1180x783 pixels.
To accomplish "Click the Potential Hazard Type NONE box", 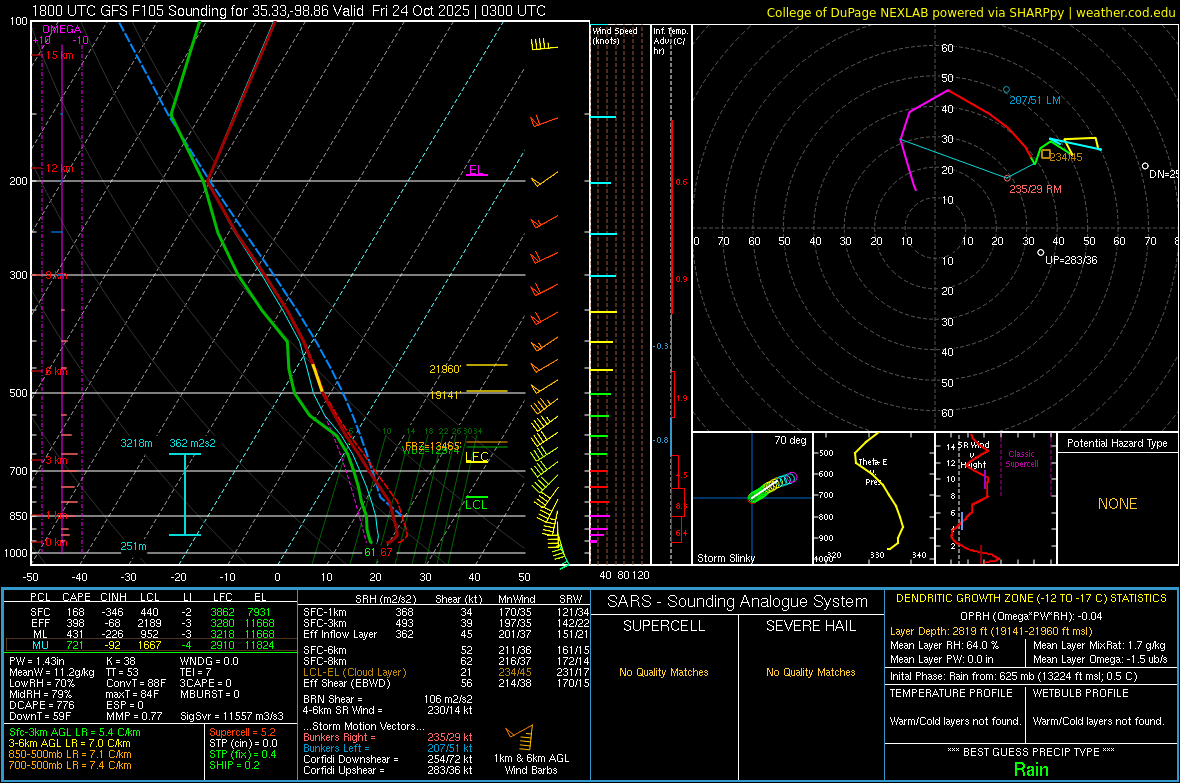I will 1117,504.
